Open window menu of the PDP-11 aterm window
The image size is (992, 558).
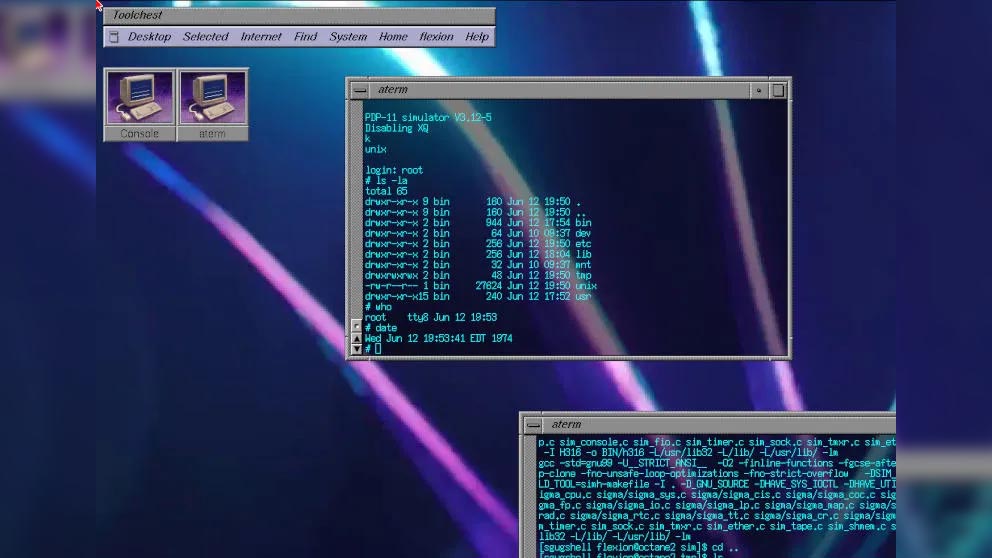(359, 90)
